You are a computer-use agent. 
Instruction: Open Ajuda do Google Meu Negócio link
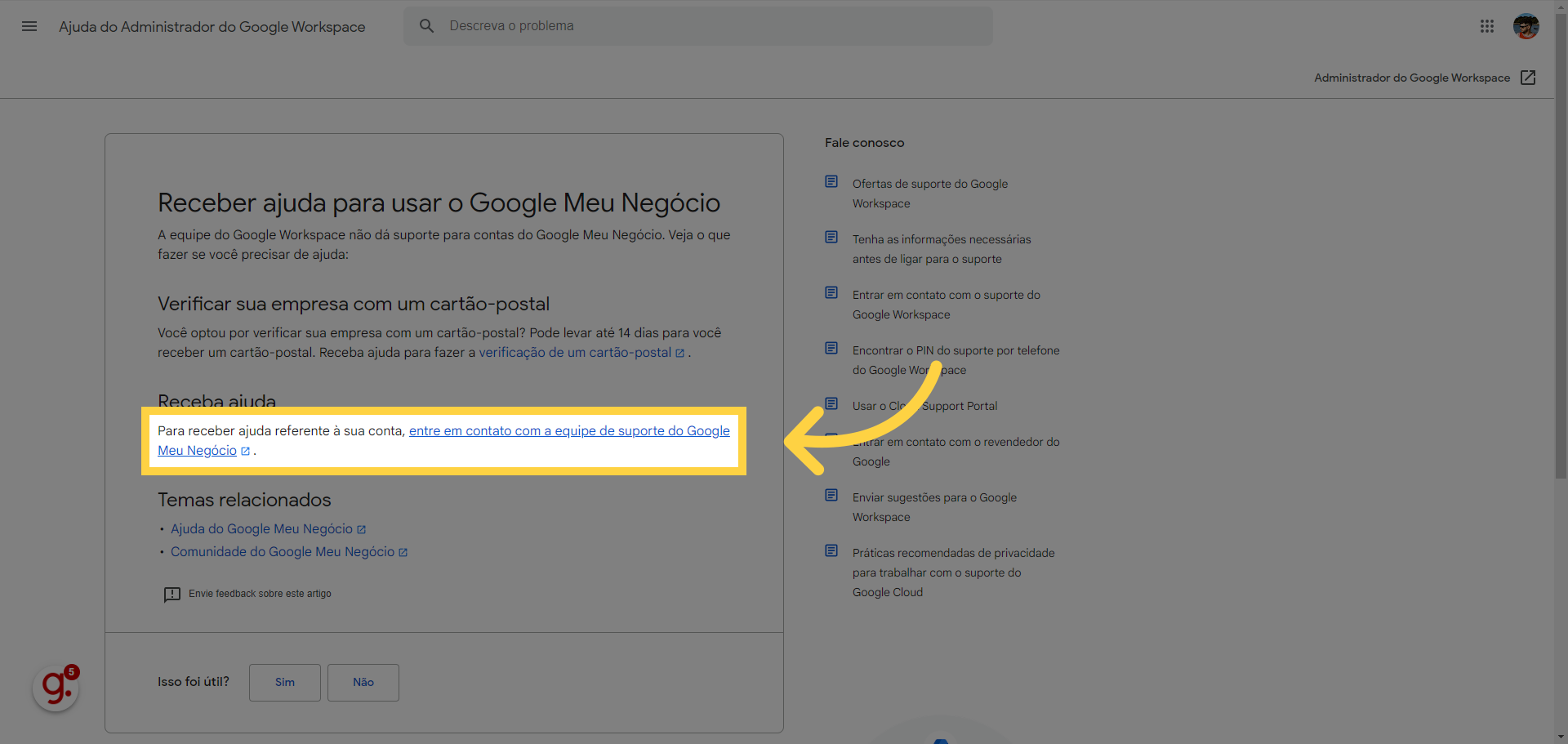click(268, 529)
